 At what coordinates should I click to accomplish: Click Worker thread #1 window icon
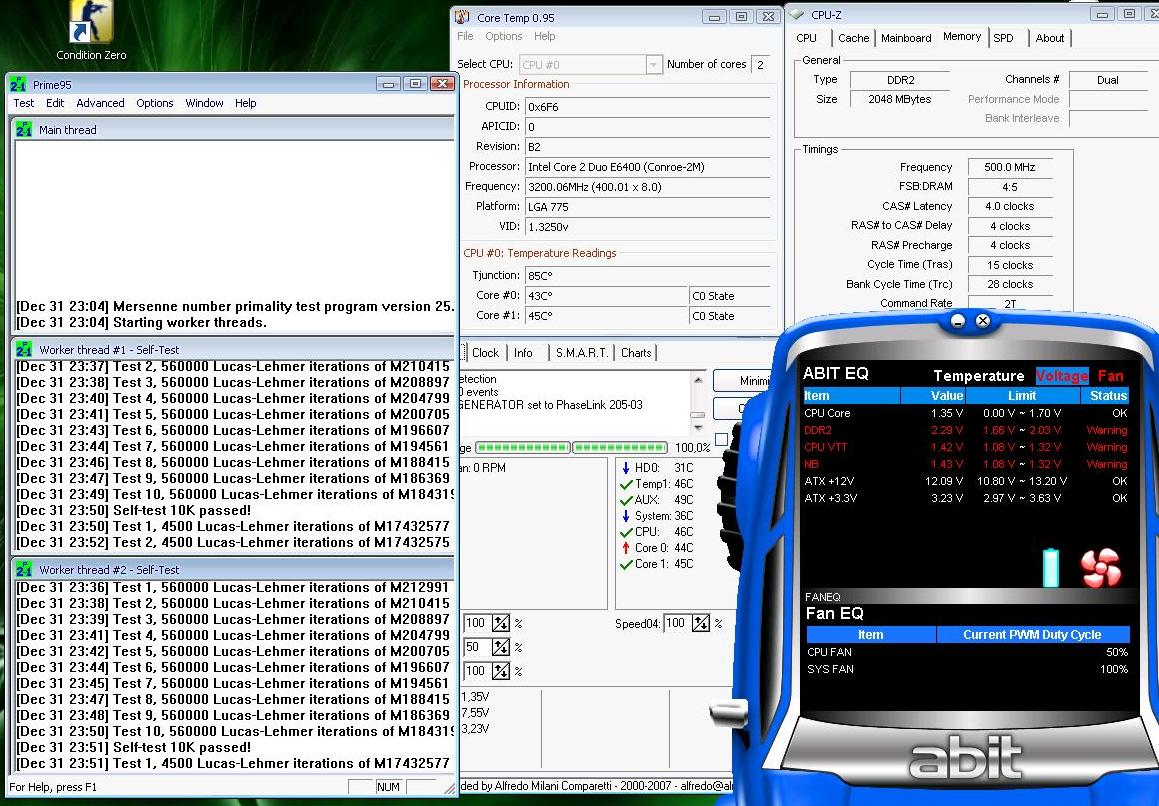point(24,349)
